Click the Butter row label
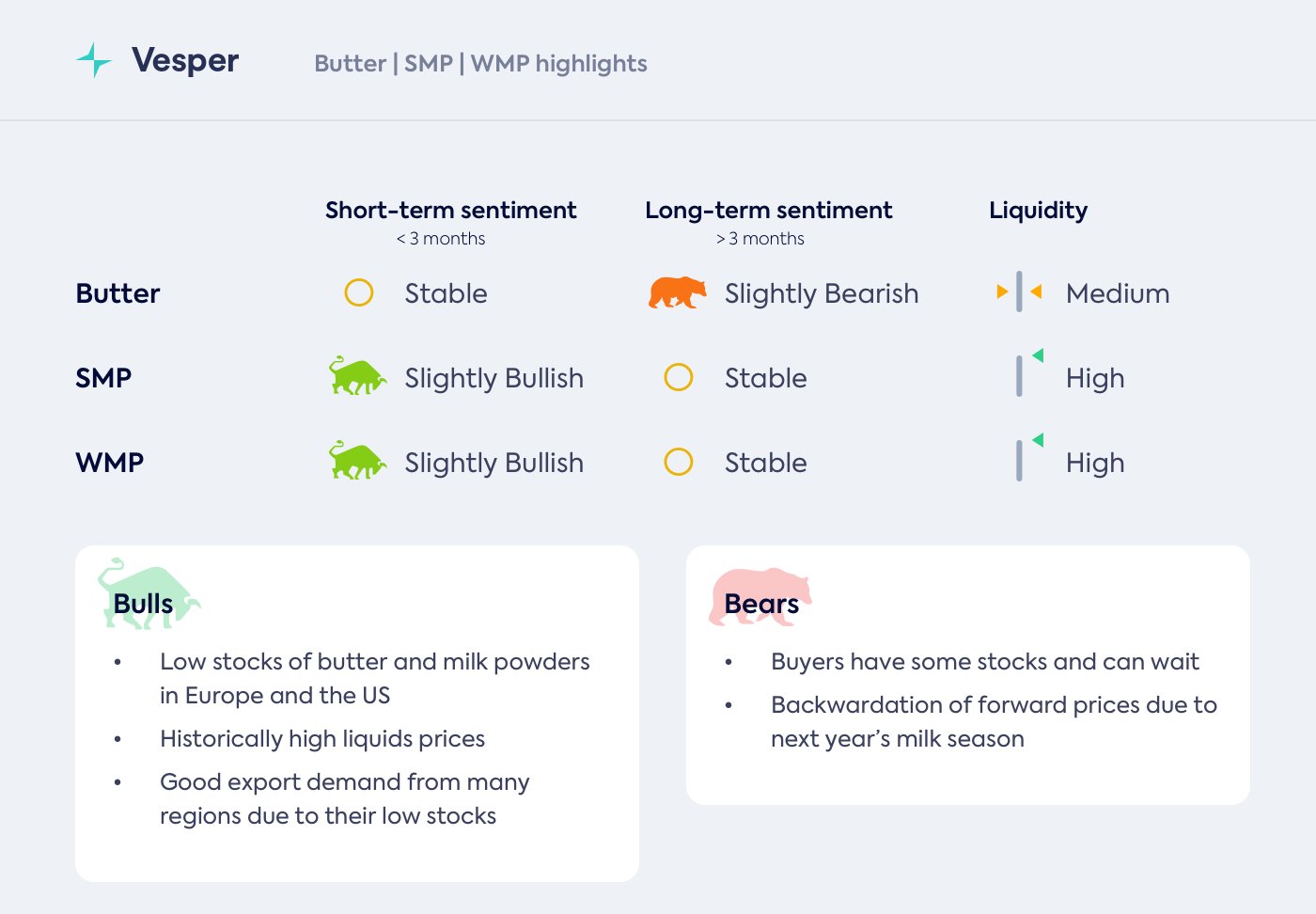The image size is (1316, 914). [117, 293]
